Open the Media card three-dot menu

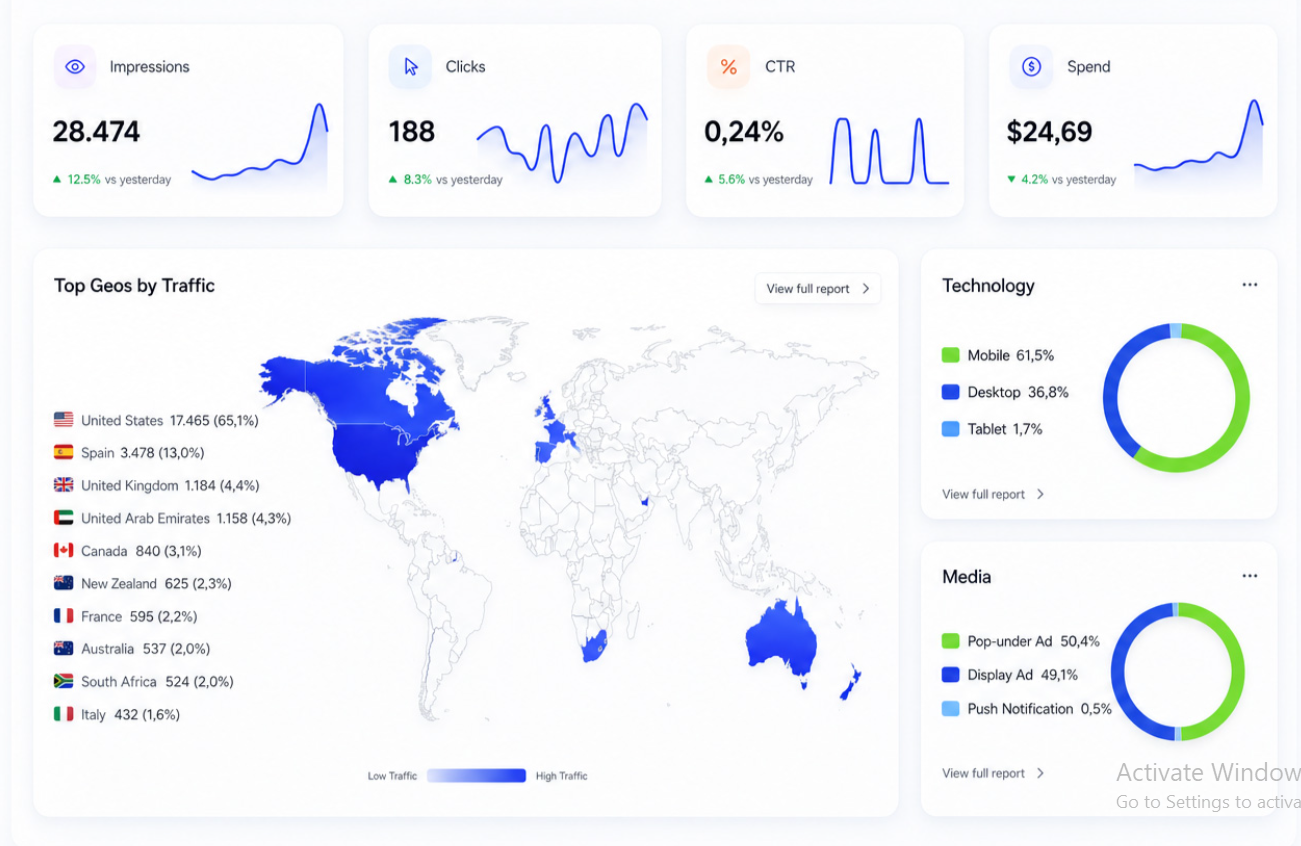(x=1250, y=576)
